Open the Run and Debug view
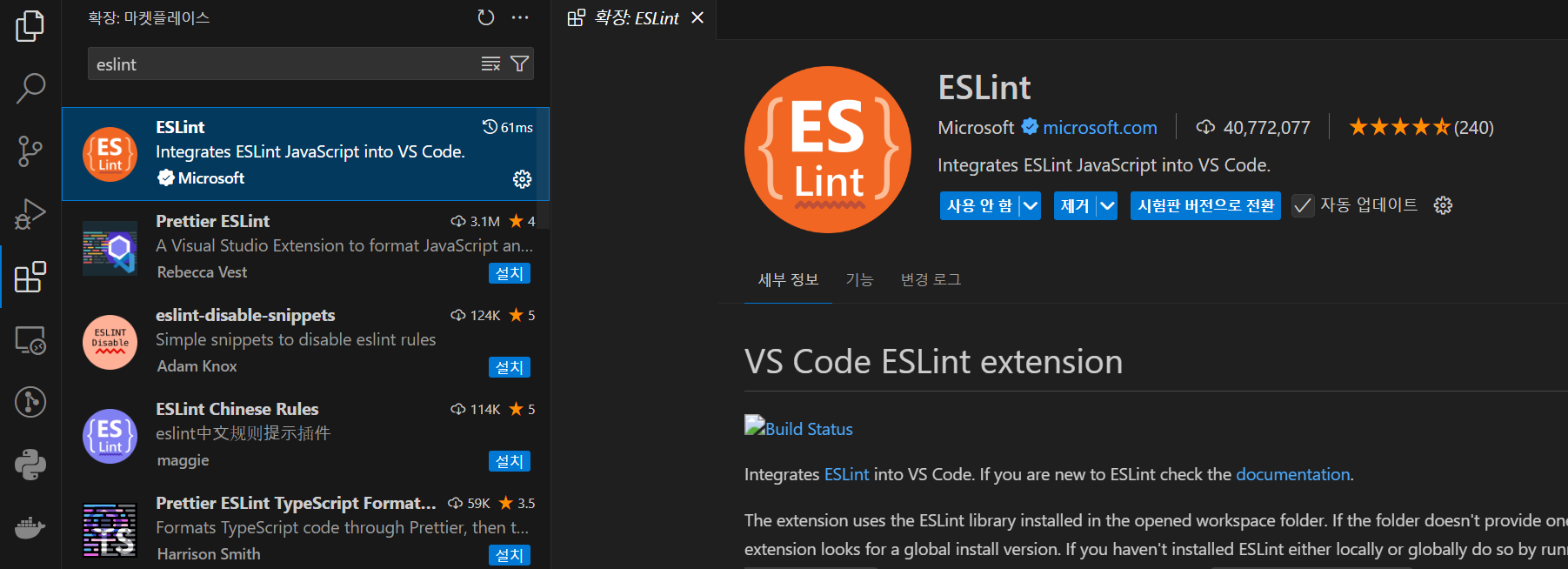Image resolution: width=1568 pixels, height=569 pixels. 30,214
